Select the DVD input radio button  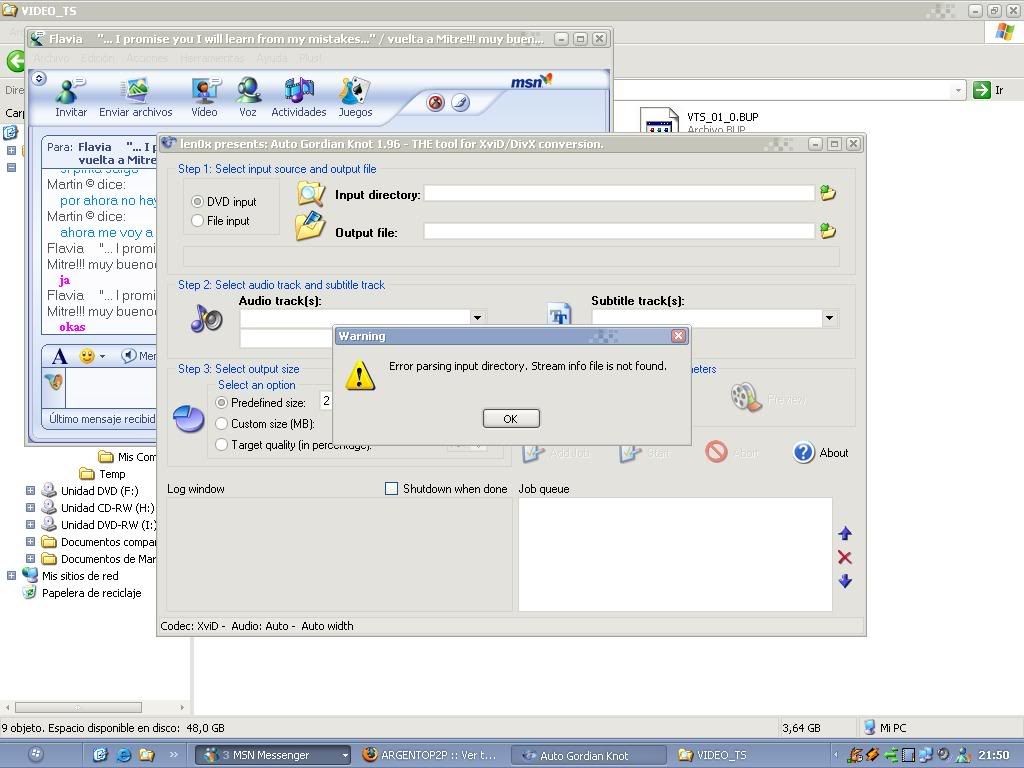197,202
